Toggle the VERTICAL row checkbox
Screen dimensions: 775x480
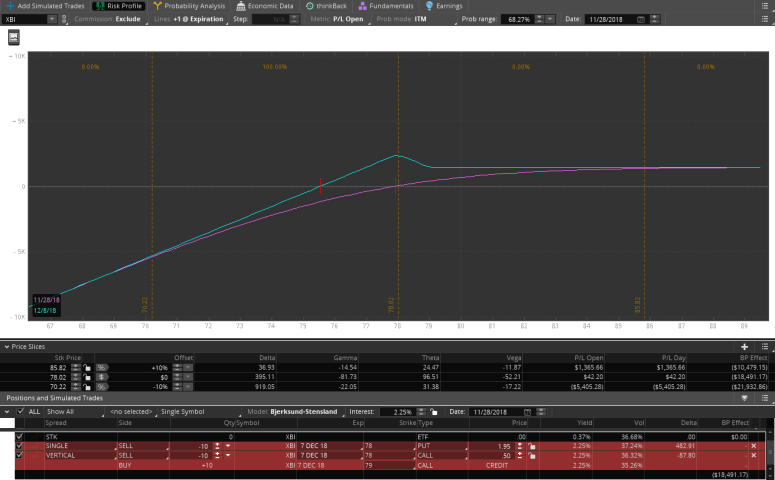coord(19,455)
